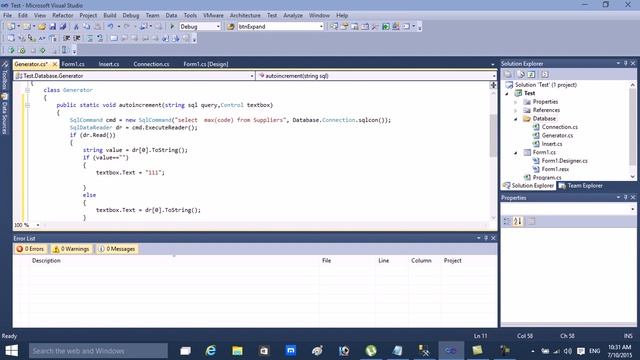Click the taskbar volume speaker icon

(x=568, y=351)
